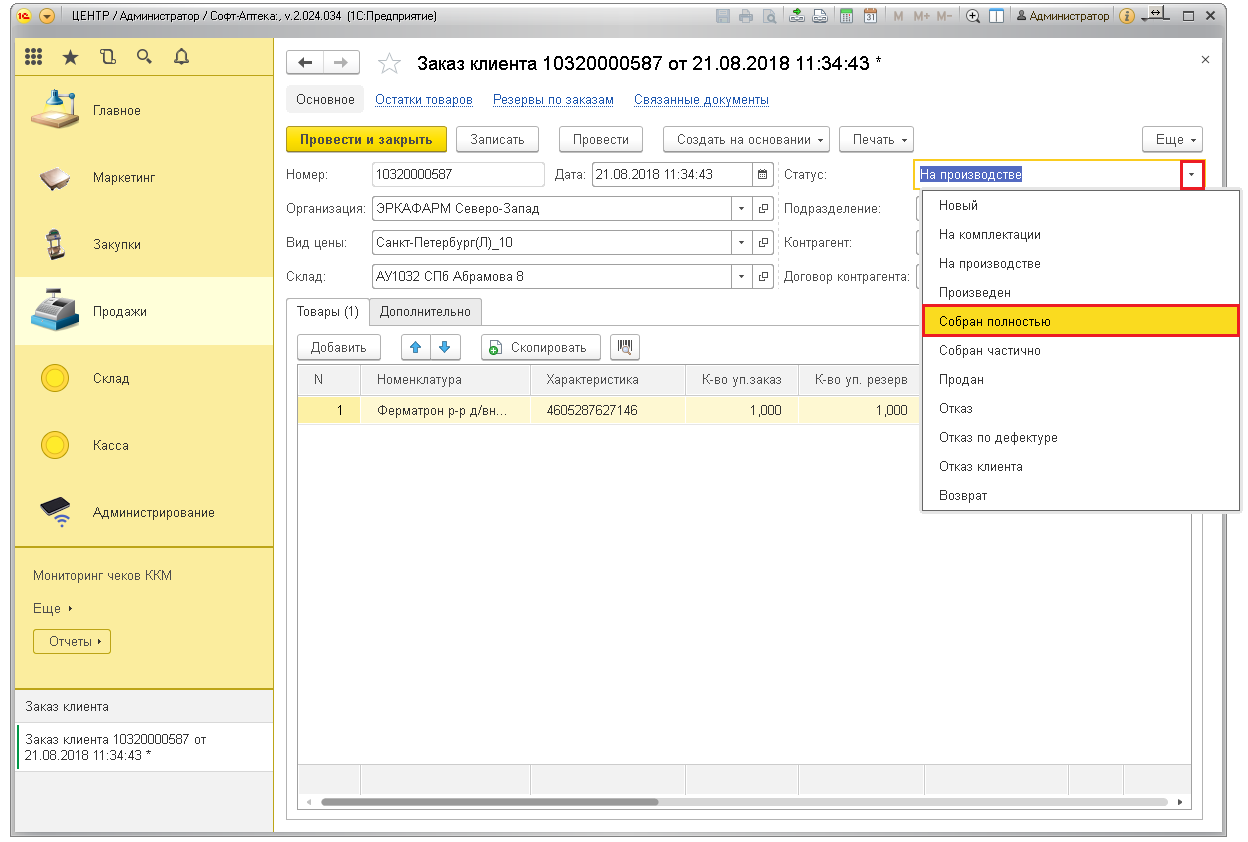Move the row up with the up arrow
The height and width of the screenshot is (842, 1248).
coord(416,347)
